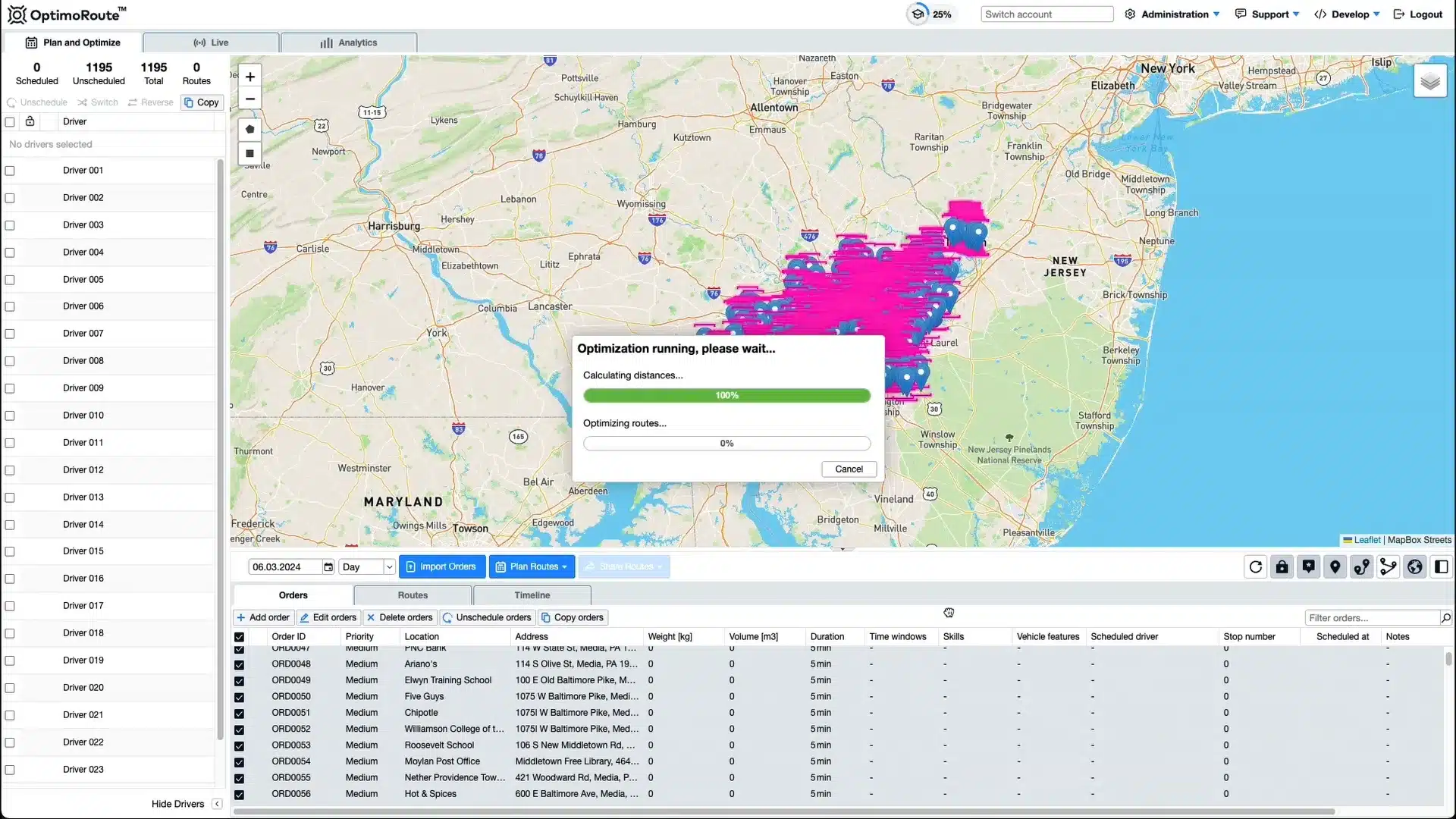The width and height of the screenshot is (1456, 819).
Task: Click the lock planning icon in the toolbar
Action: [1282, 566]
